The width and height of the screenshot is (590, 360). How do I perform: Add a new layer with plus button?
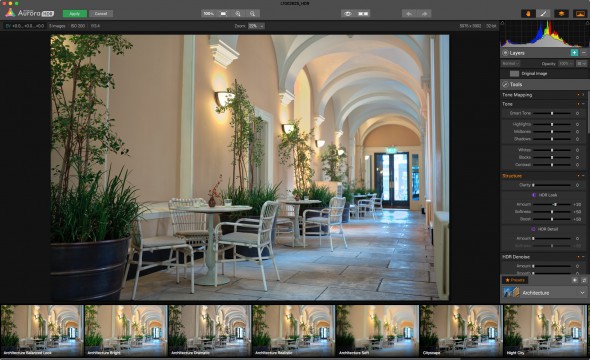574,53
